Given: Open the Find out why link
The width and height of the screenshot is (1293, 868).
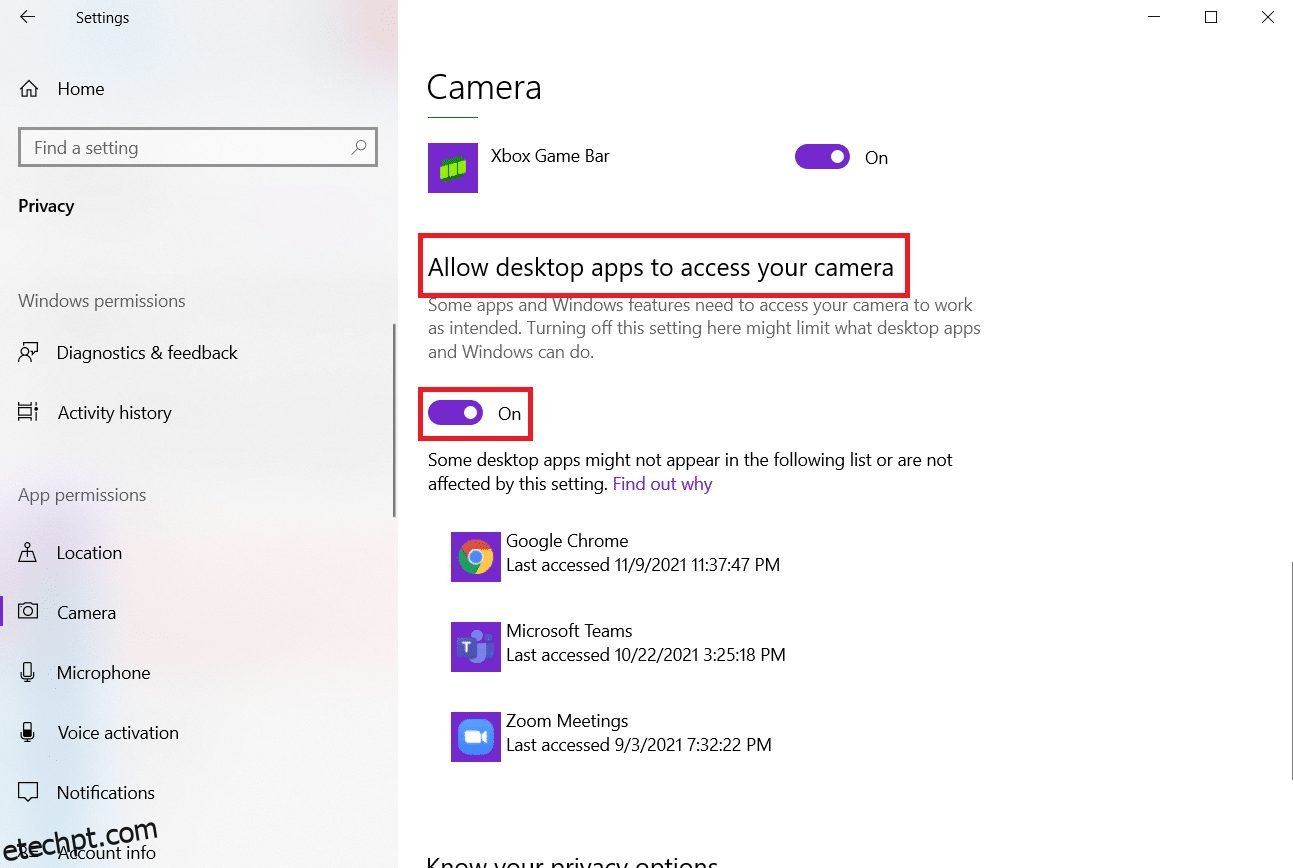Looking at the screenshot, I should pyautogui.click(x=662, y=484).
